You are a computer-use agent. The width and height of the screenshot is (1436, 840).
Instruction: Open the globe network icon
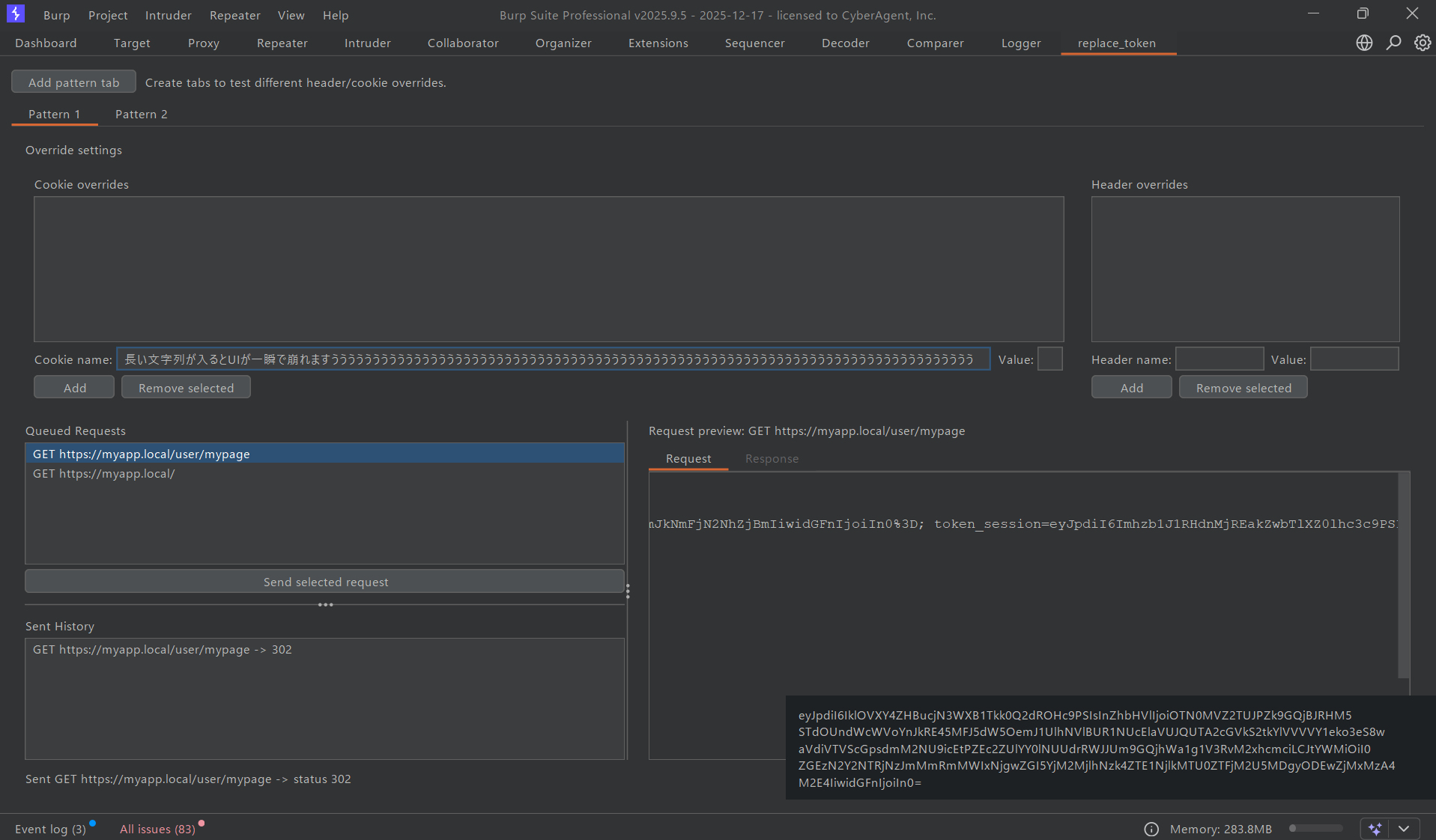tap(1364, 43)
